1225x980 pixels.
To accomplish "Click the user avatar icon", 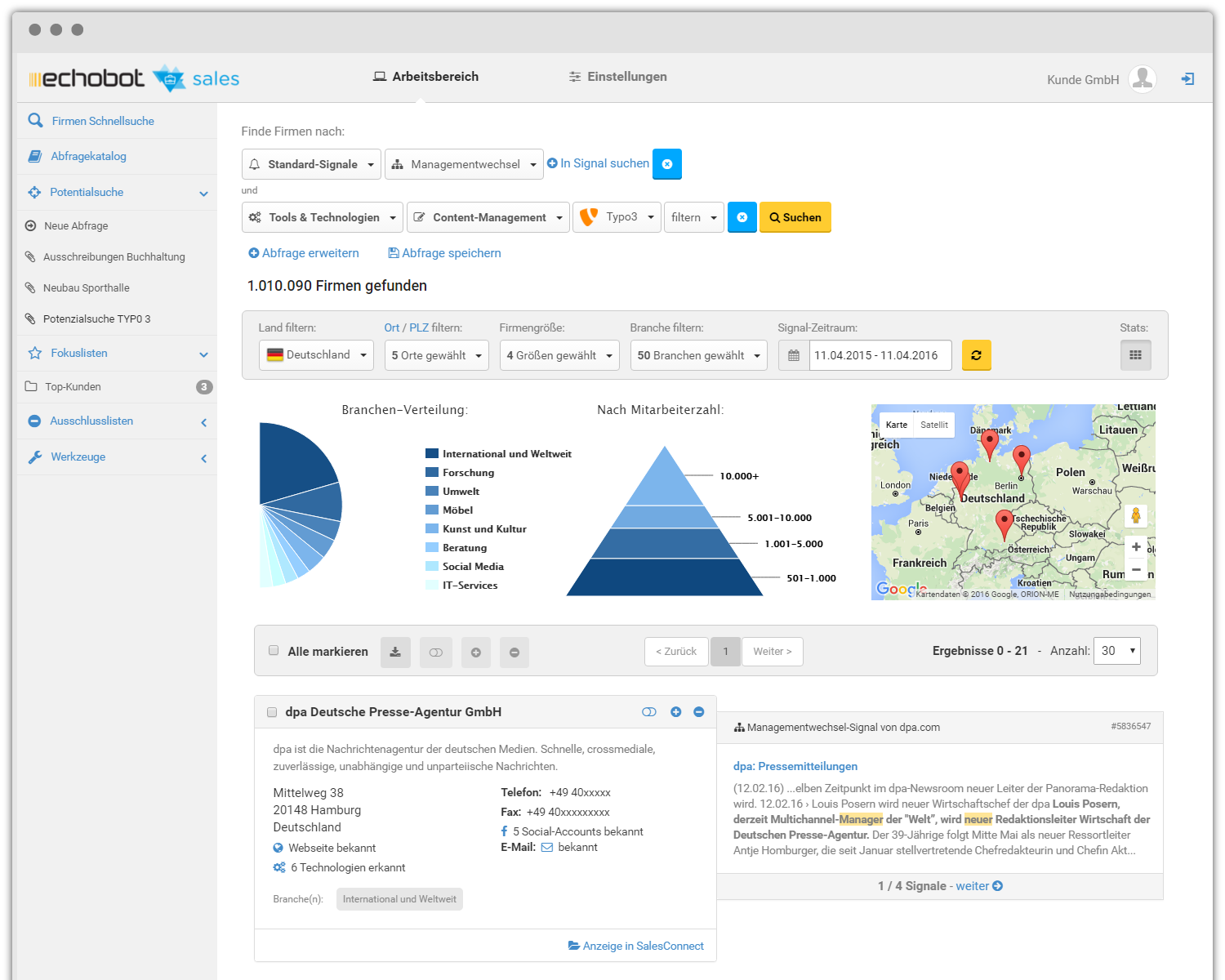I will pos(1142,79).
